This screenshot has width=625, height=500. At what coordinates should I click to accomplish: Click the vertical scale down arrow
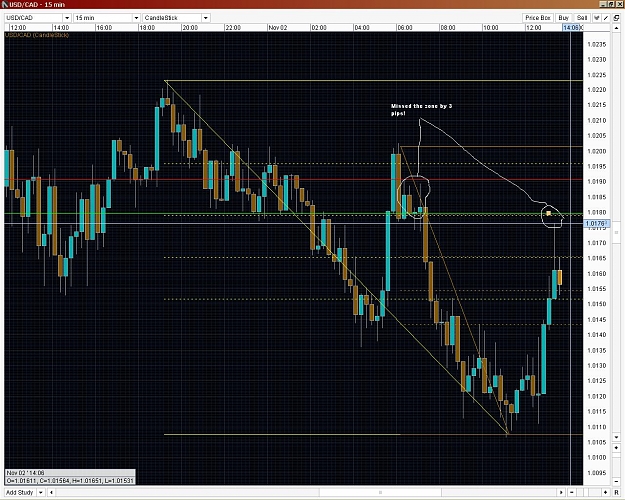[616, 437]
